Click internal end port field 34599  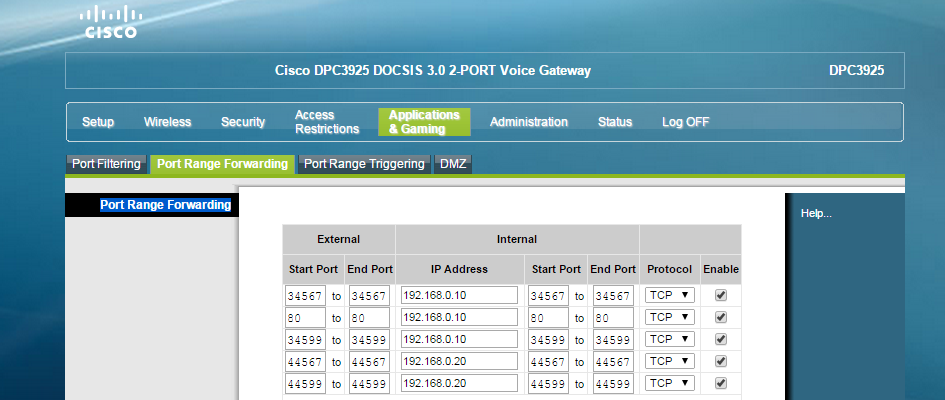(x=613, y=339)
